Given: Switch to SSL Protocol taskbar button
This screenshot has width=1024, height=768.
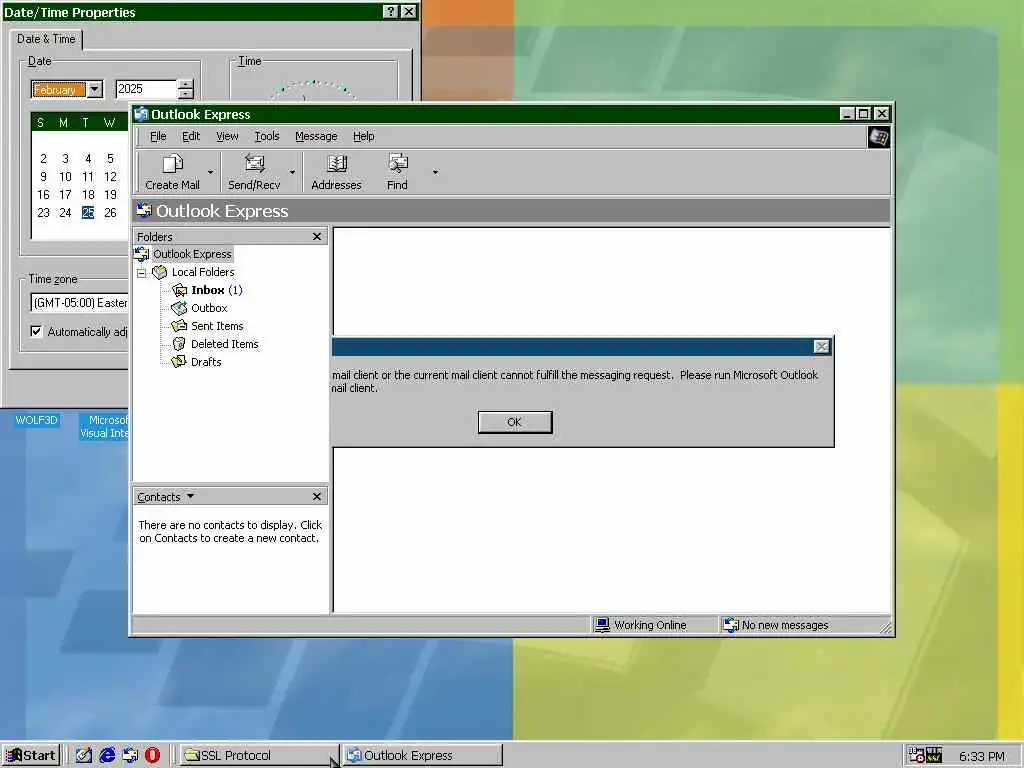Looking at the screenshot, I should (x=259, y=756).
